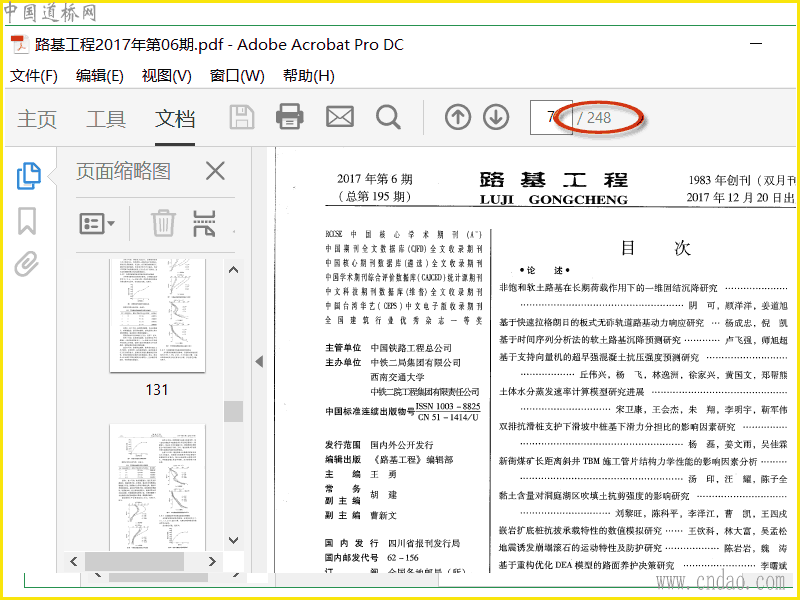Viewport: 800px width, 600px height.
Task: Open the 视图(V) menu
Action: (x=166, y=76)
